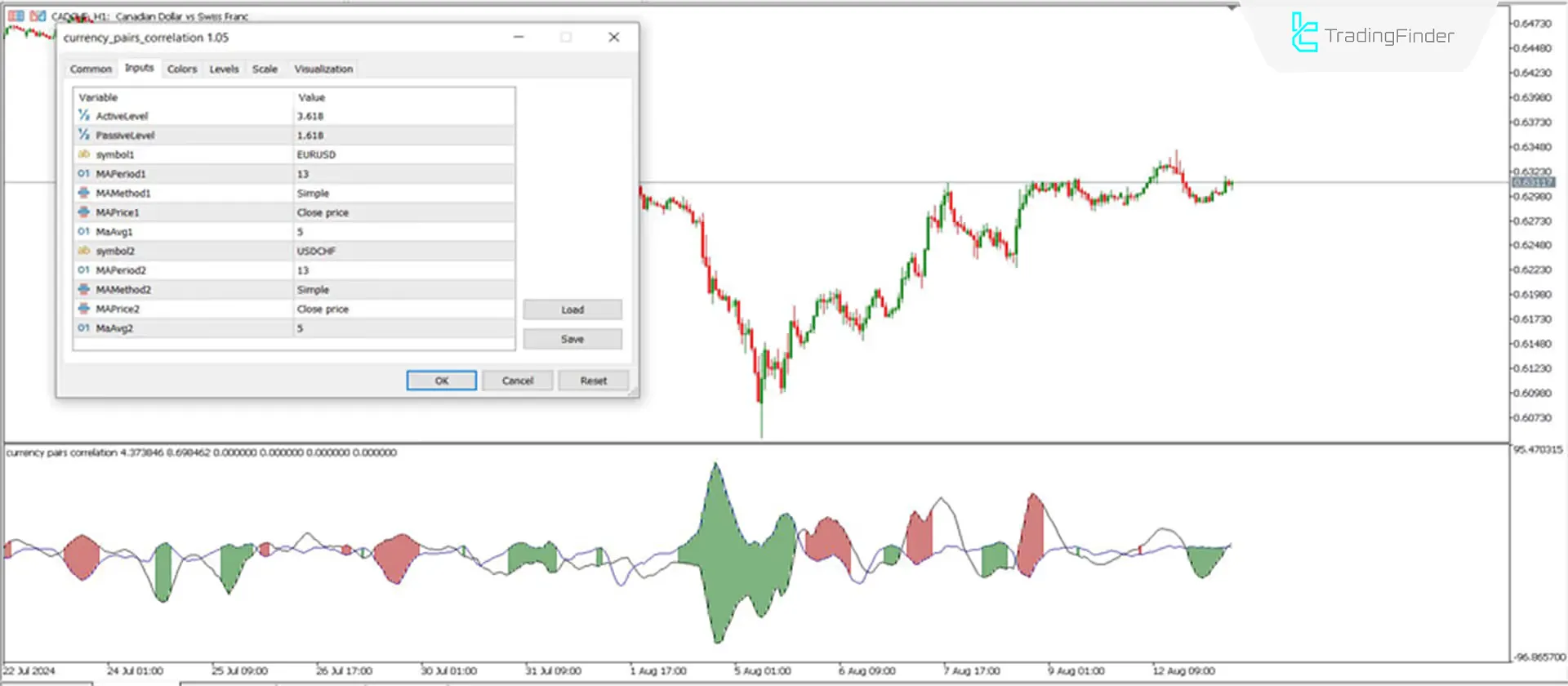Switch to the Levels tab

click(x=224, y=69)
